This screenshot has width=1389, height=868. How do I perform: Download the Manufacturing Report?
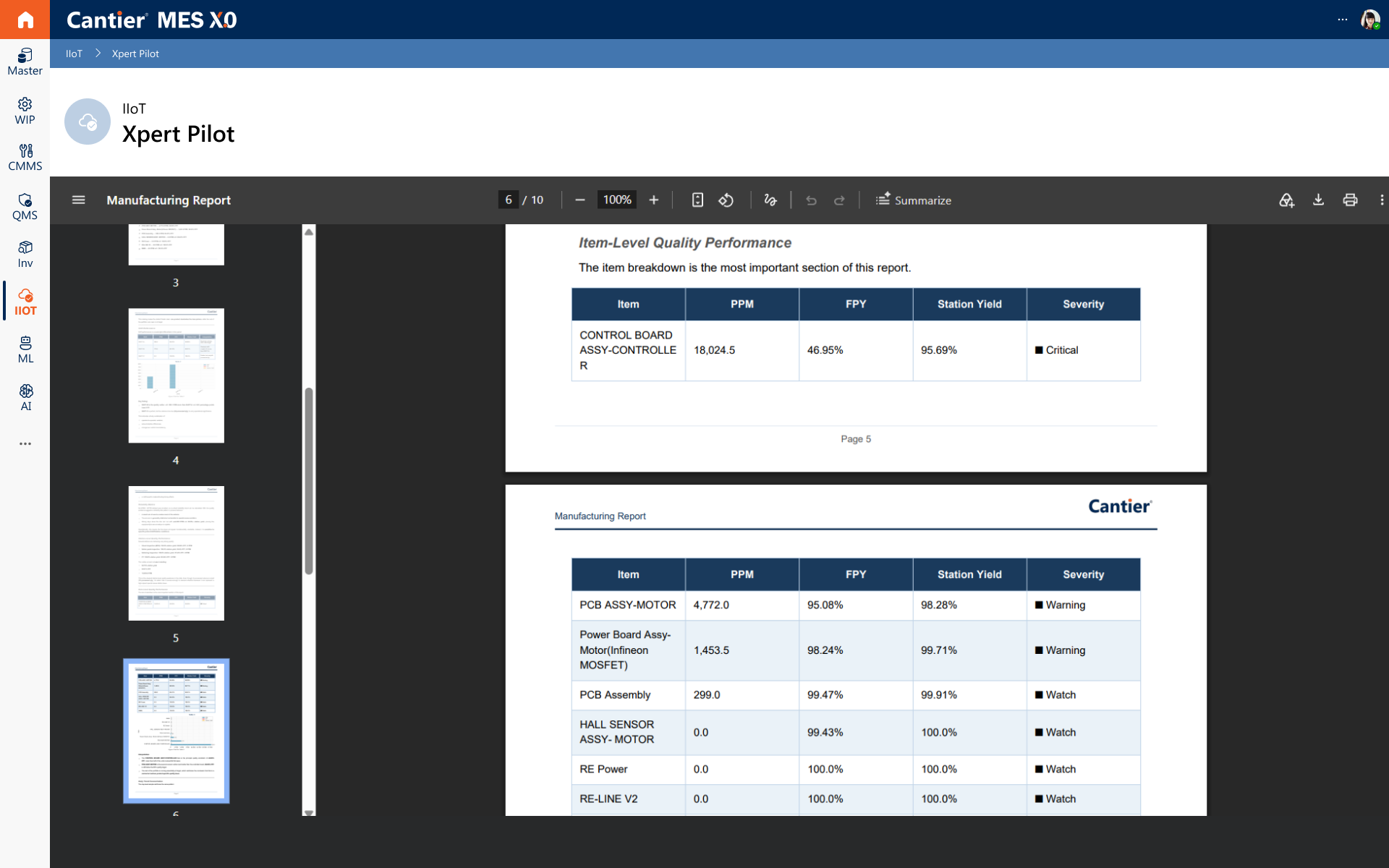1318,200
